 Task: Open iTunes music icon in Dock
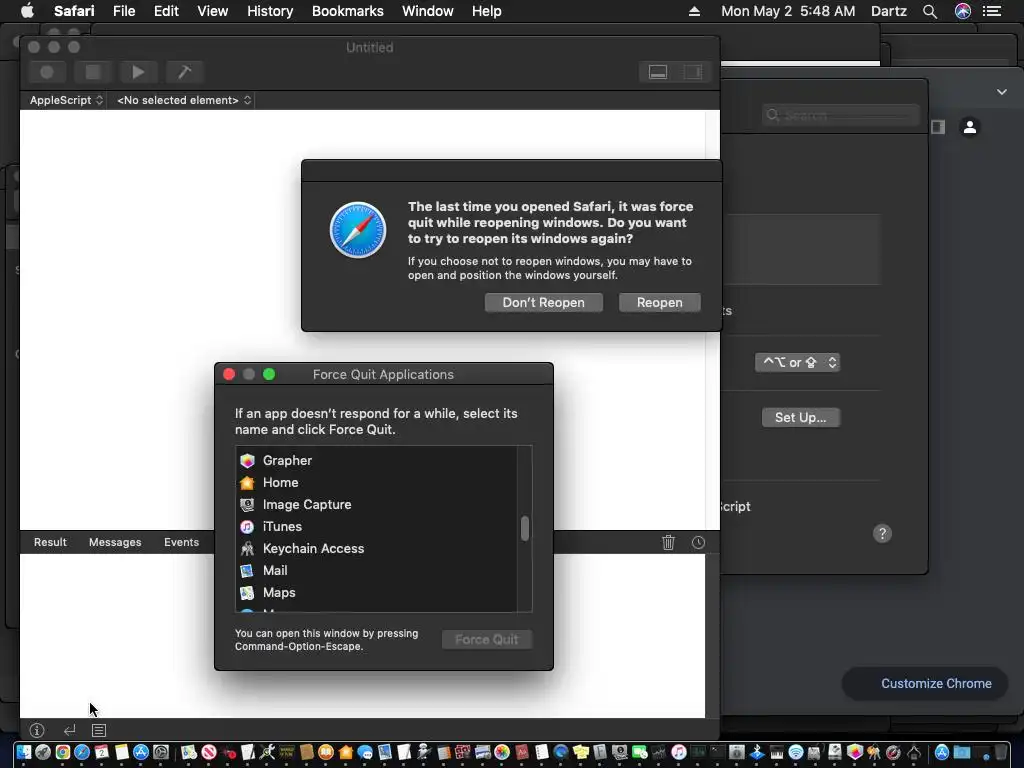coord(679,752)
